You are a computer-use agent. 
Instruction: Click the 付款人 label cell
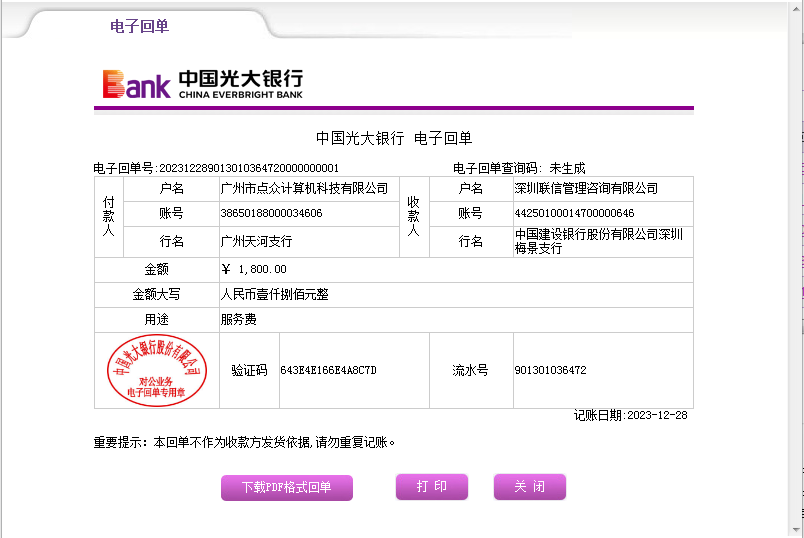pos(109,216)
